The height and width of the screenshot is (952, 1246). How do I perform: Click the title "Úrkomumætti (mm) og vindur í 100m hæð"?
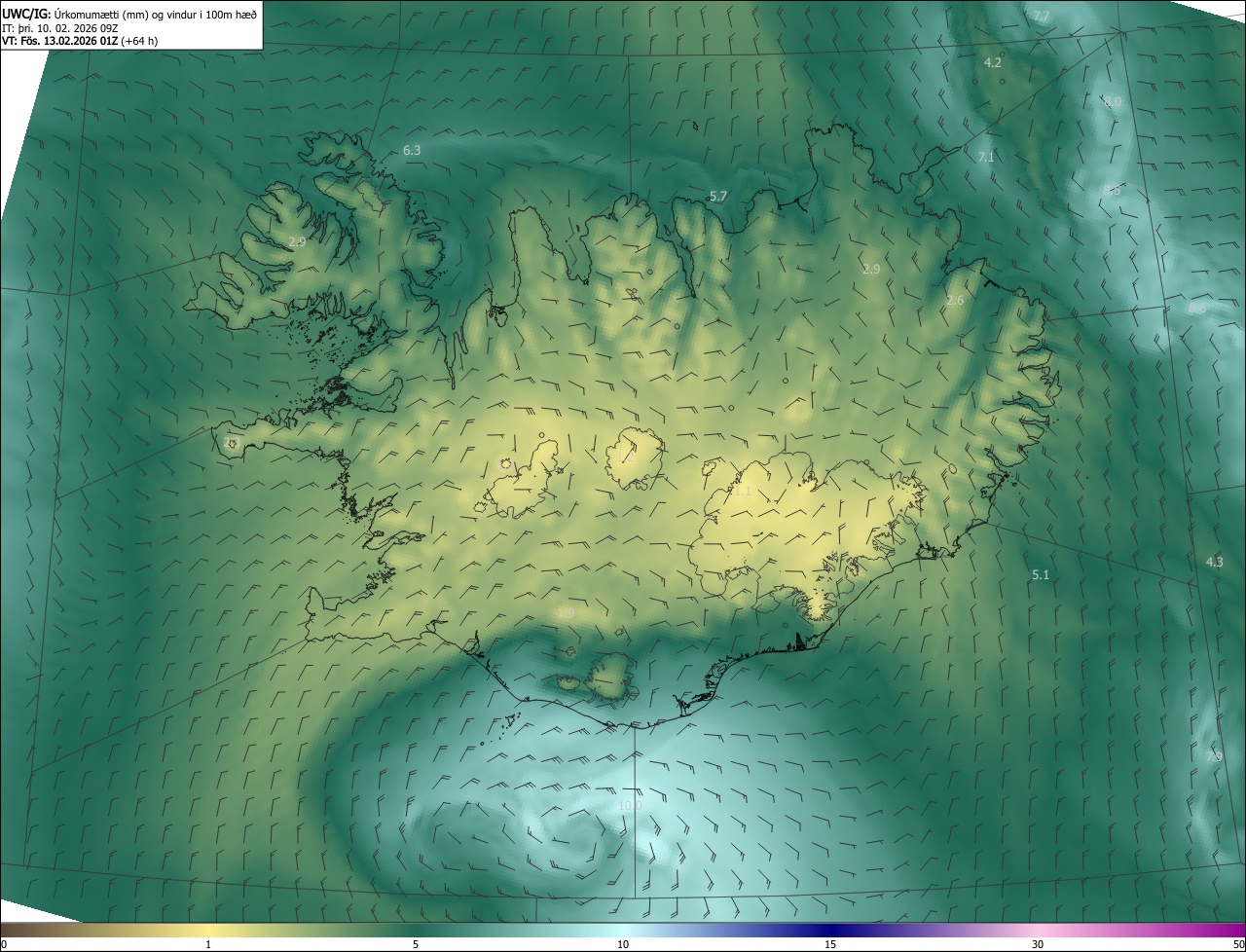click(x=155, y=13)
